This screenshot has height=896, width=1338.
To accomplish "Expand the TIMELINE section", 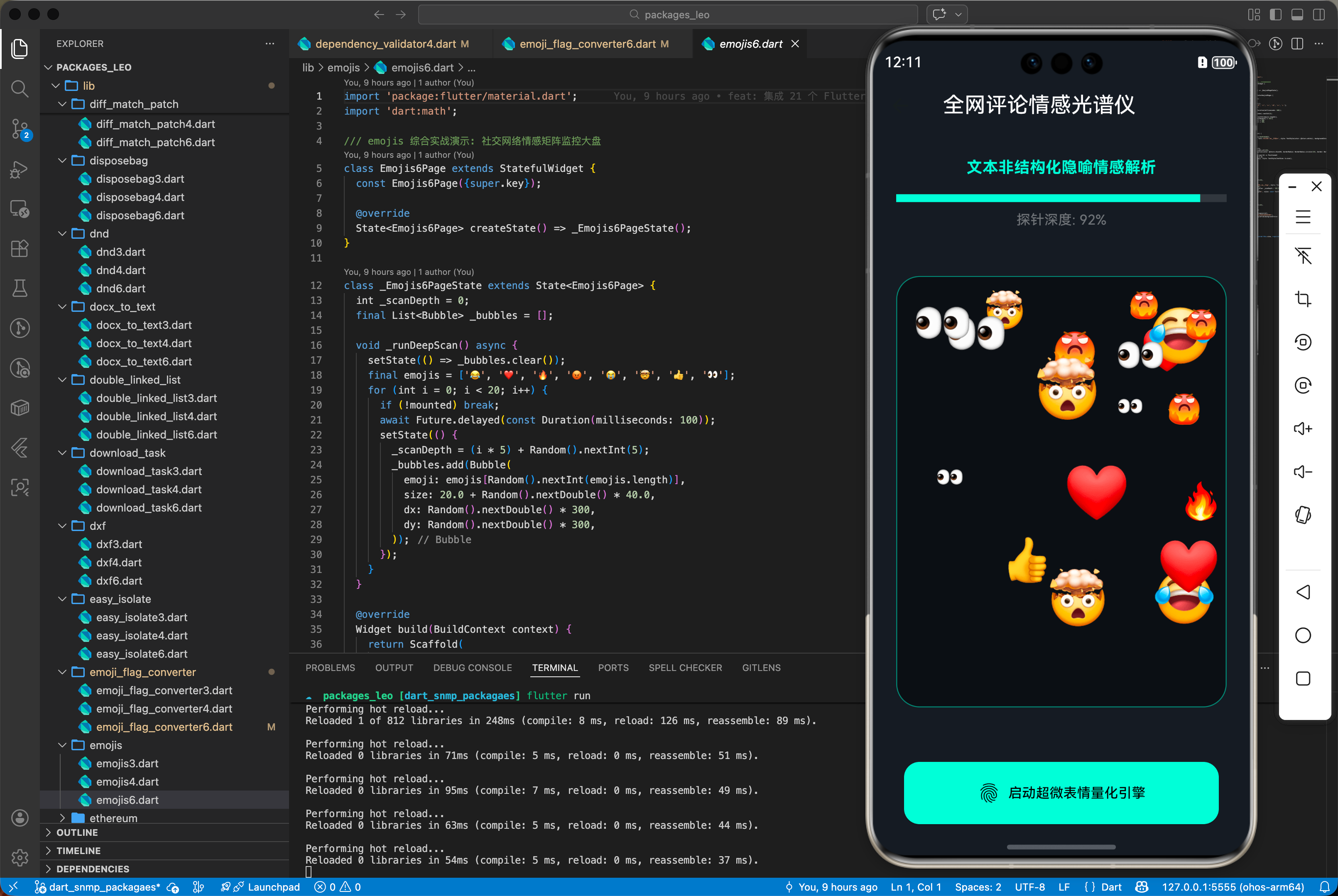I will coord(78,850).
